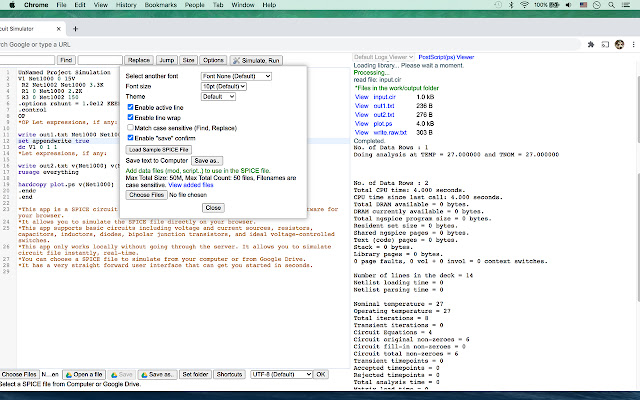Open the File menu

point(61,5)
